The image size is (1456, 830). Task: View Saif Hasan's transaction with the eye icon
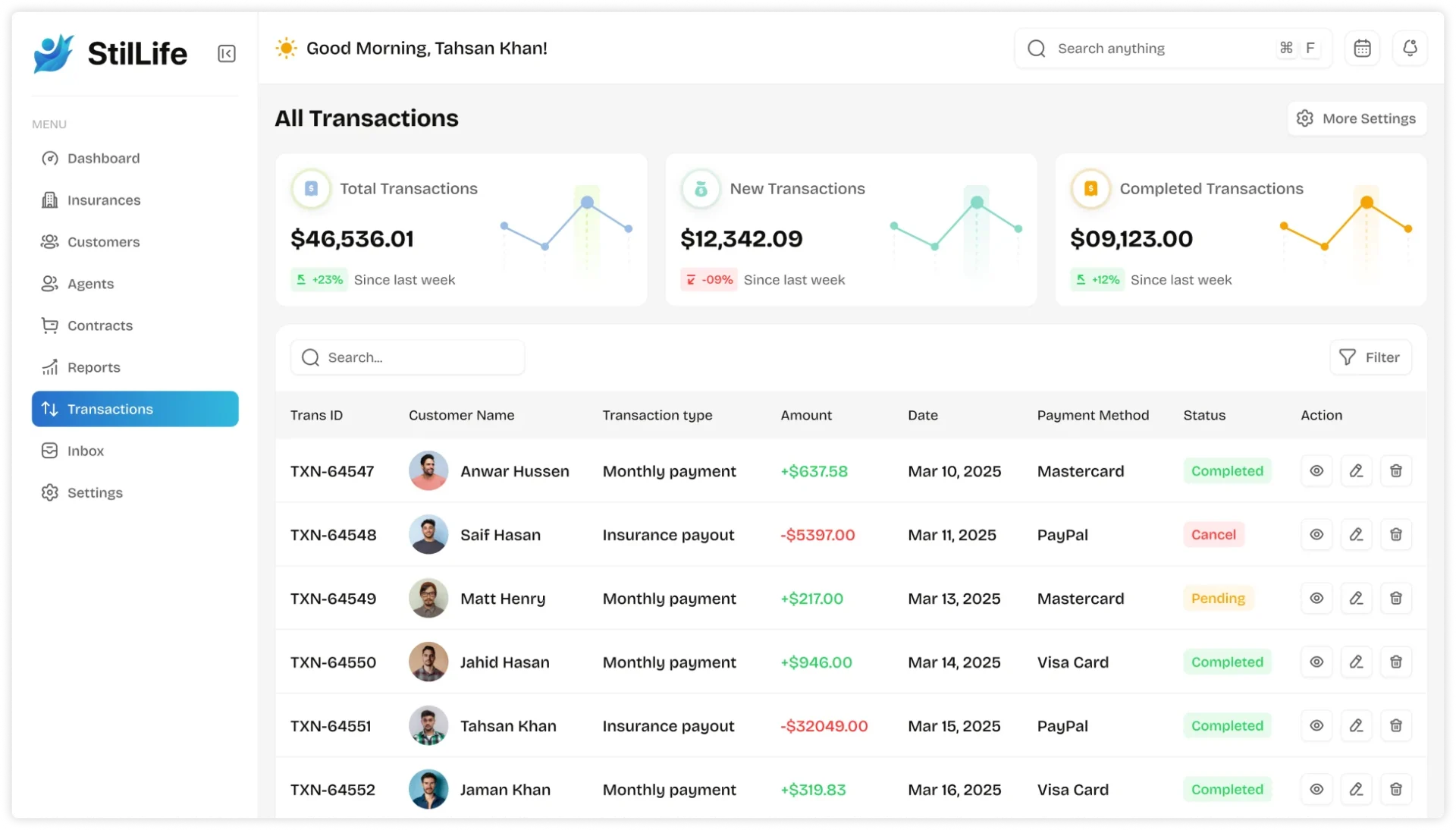(1316, 535)
